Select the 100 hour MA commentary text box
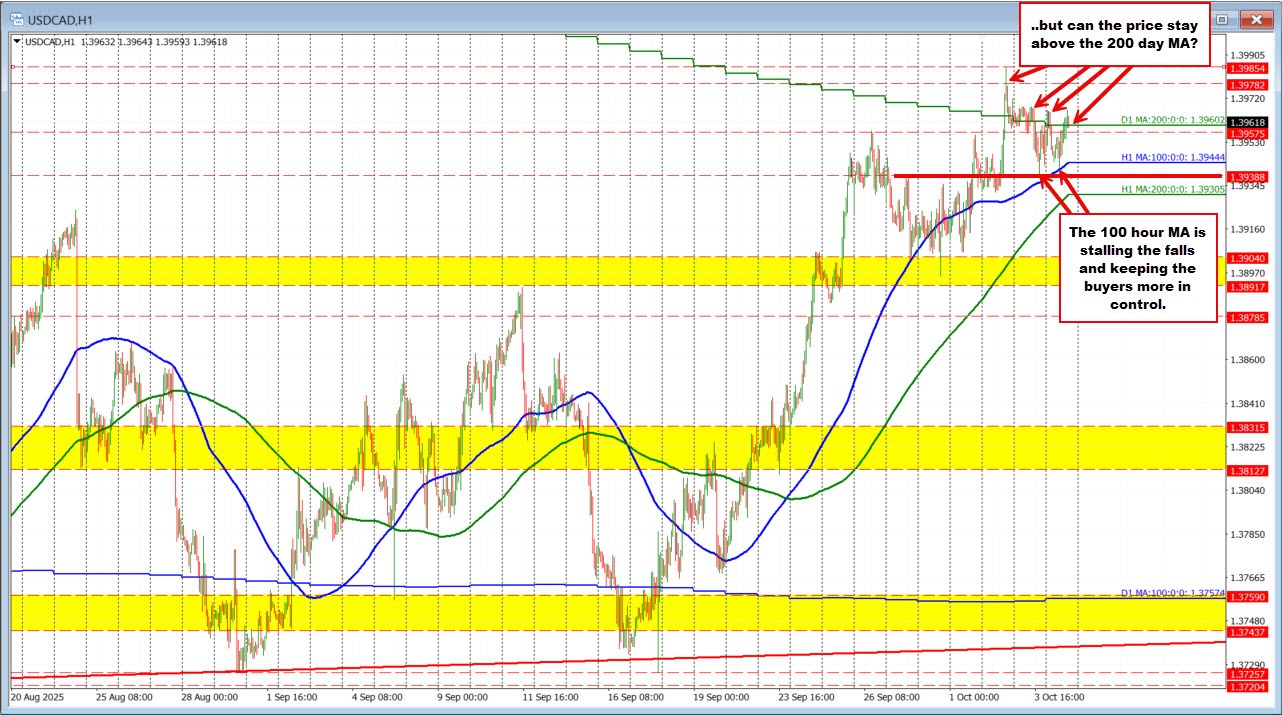Screen dimensions: 1282x715 [1138, 268]
